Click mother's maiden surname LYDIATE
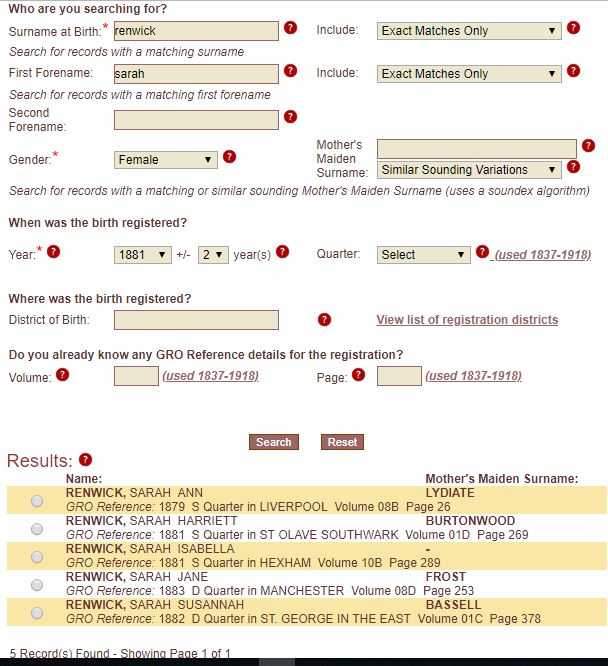Screen dimensions: 608x666 coord(450,493)
